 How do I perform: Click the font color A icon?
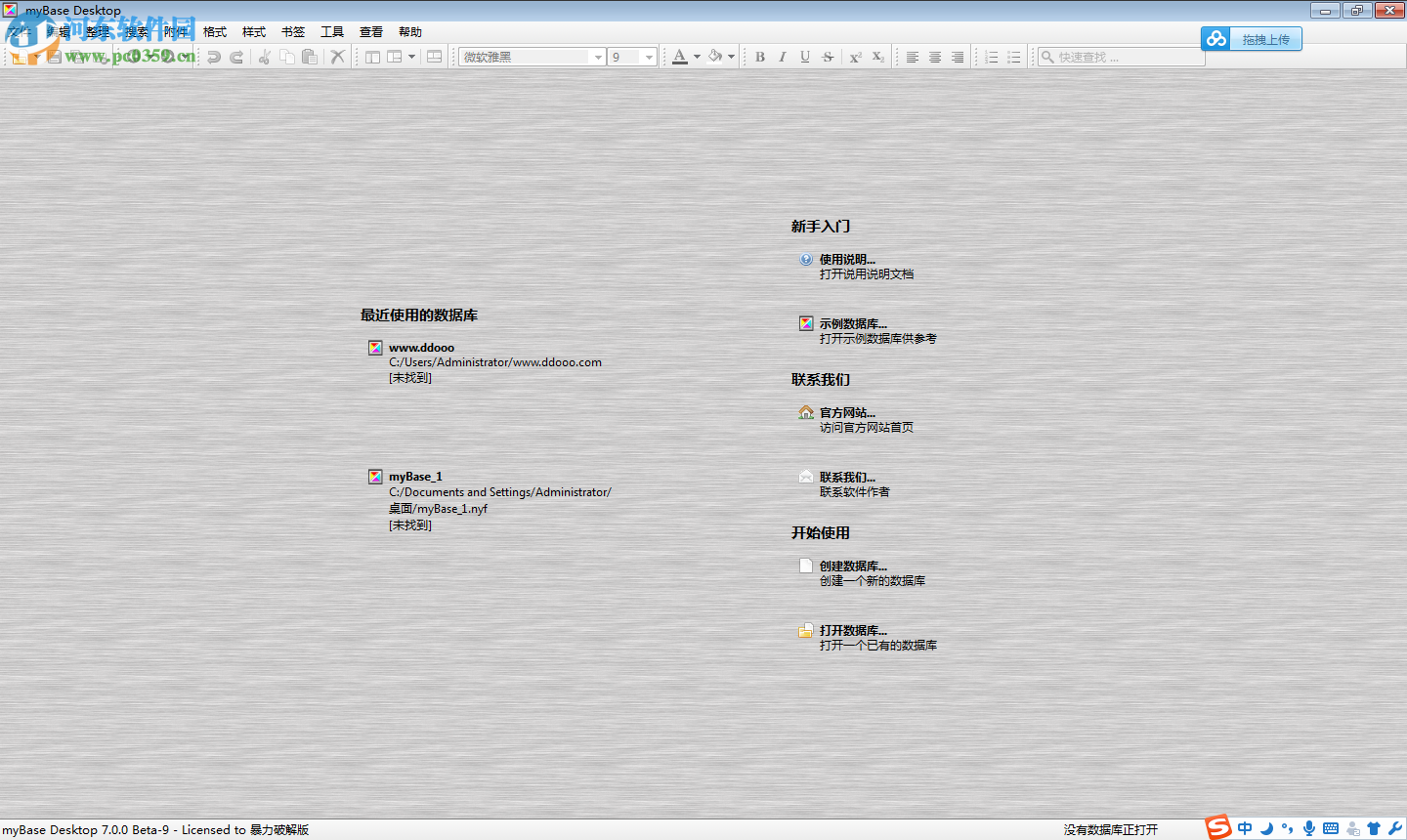(680, 57)
